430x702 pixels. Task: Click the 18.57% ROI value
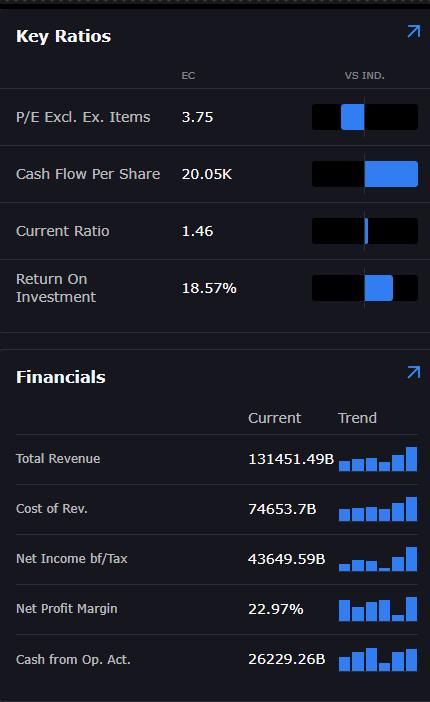pos(209,288)
